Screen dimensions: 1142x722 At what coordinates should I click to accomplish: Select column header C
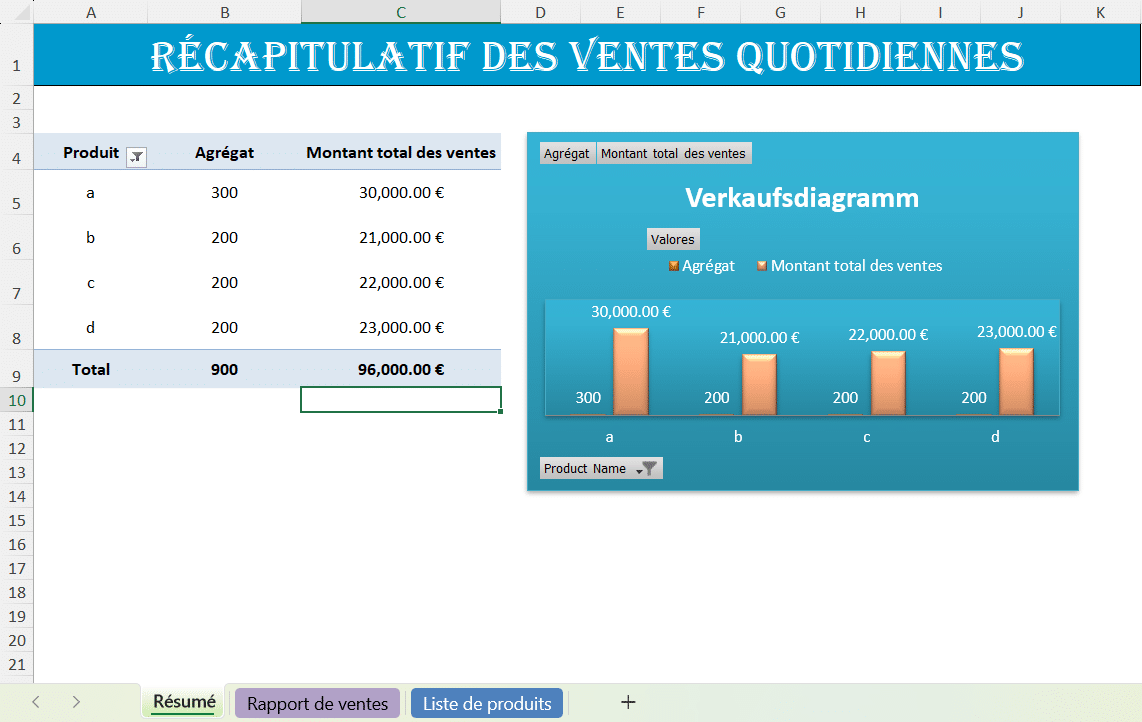401,13
